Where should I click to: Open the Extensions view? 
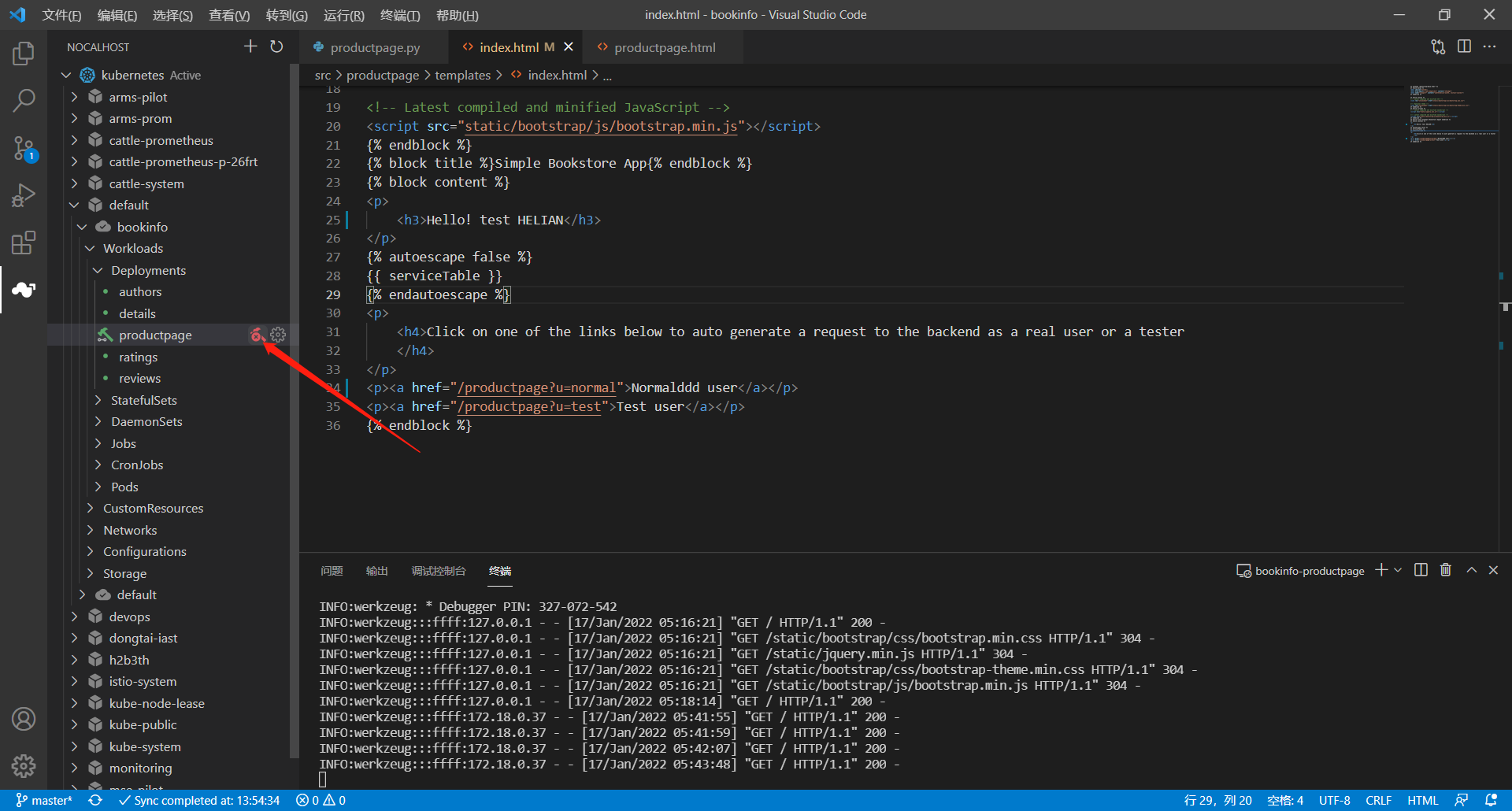point(24,243)
